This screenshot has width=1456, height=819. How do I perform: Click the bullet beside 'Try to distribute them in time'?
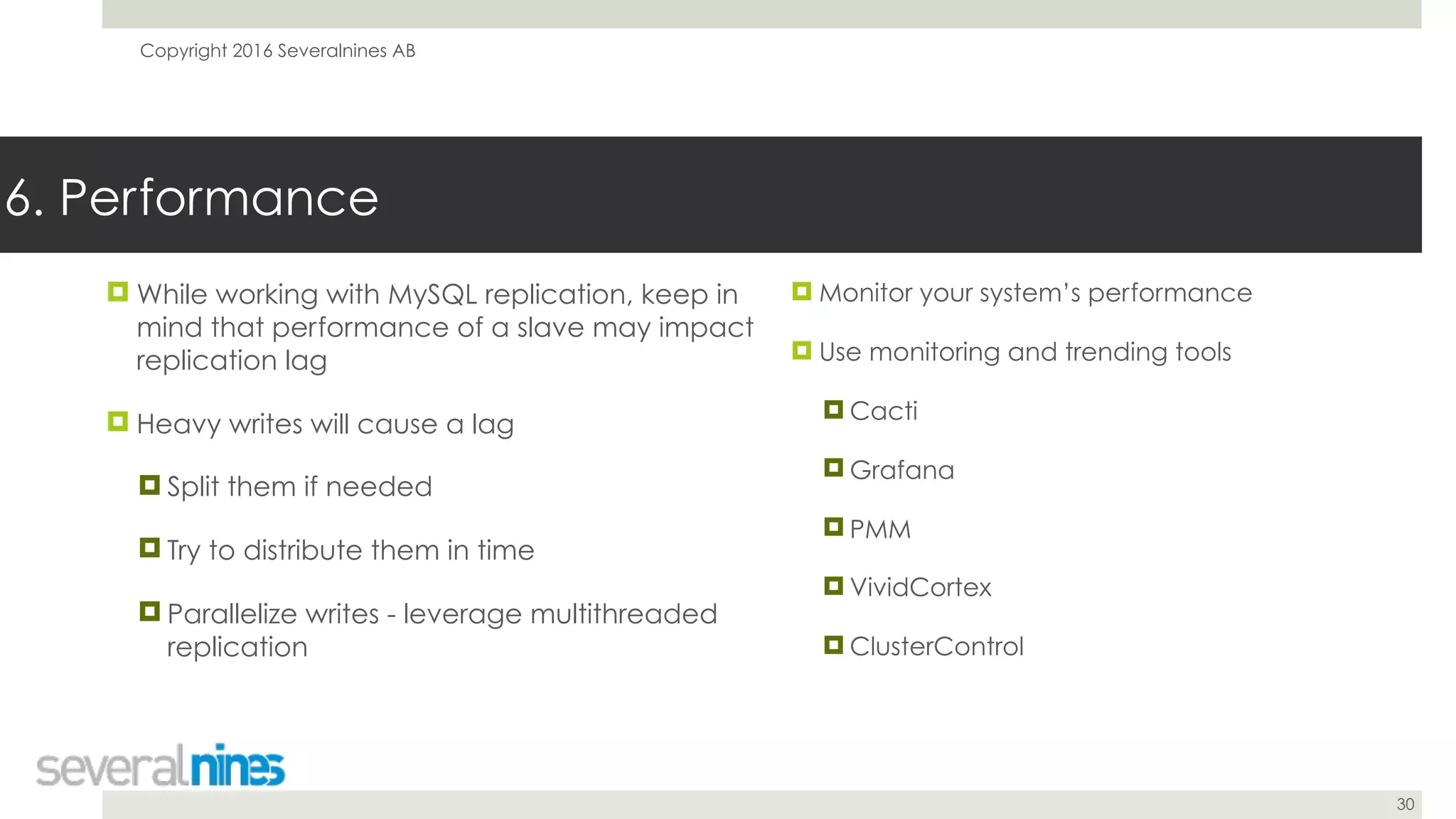(149, 548)
